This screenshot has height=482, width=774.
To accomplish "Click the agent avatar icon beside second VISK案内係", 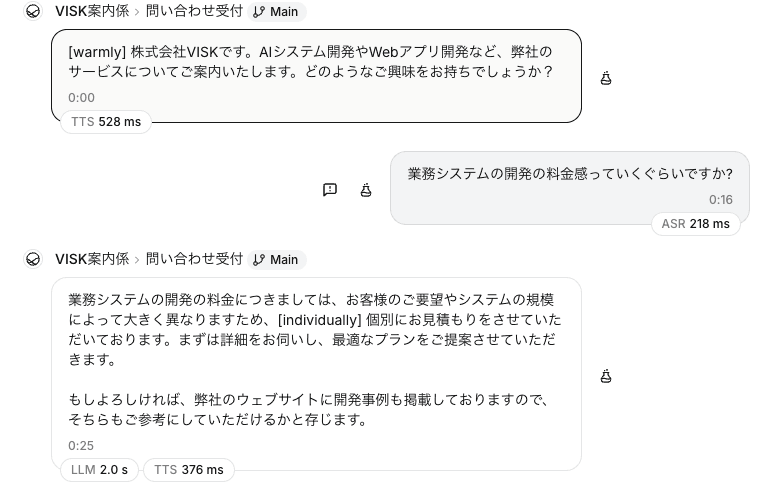I will (33, 259).
